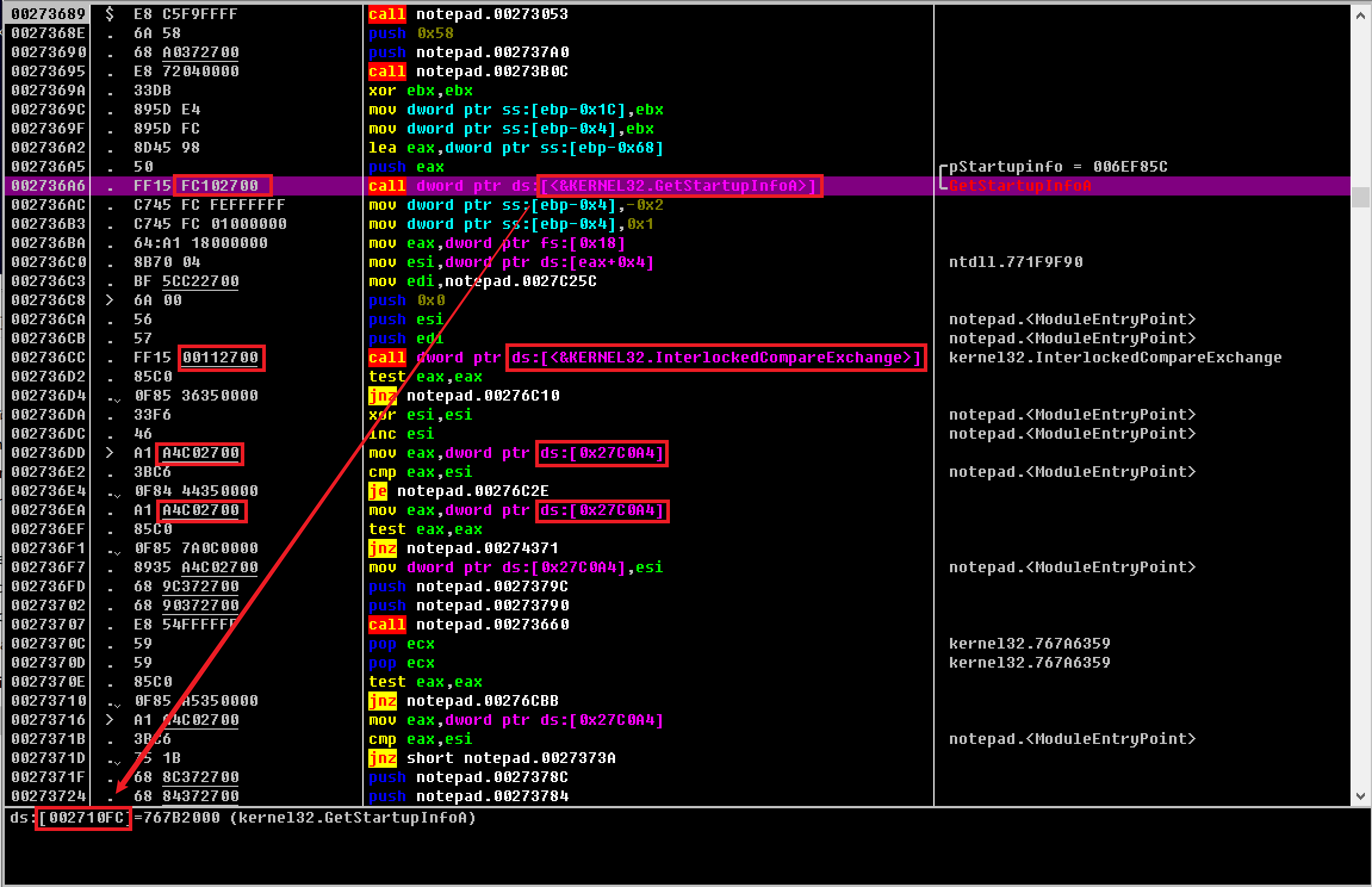Image resolution: width=1372 pixels, height=887 pixels.
Task: Click the jump-target marker at address 002736C8
Action: coord(110,300)
